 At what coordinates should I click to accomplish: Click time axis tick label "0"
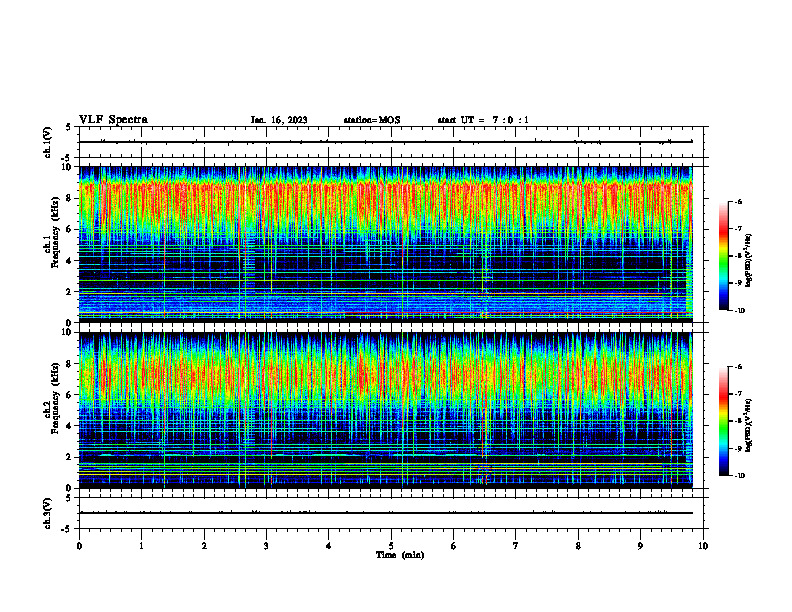(x=79, y=546)
